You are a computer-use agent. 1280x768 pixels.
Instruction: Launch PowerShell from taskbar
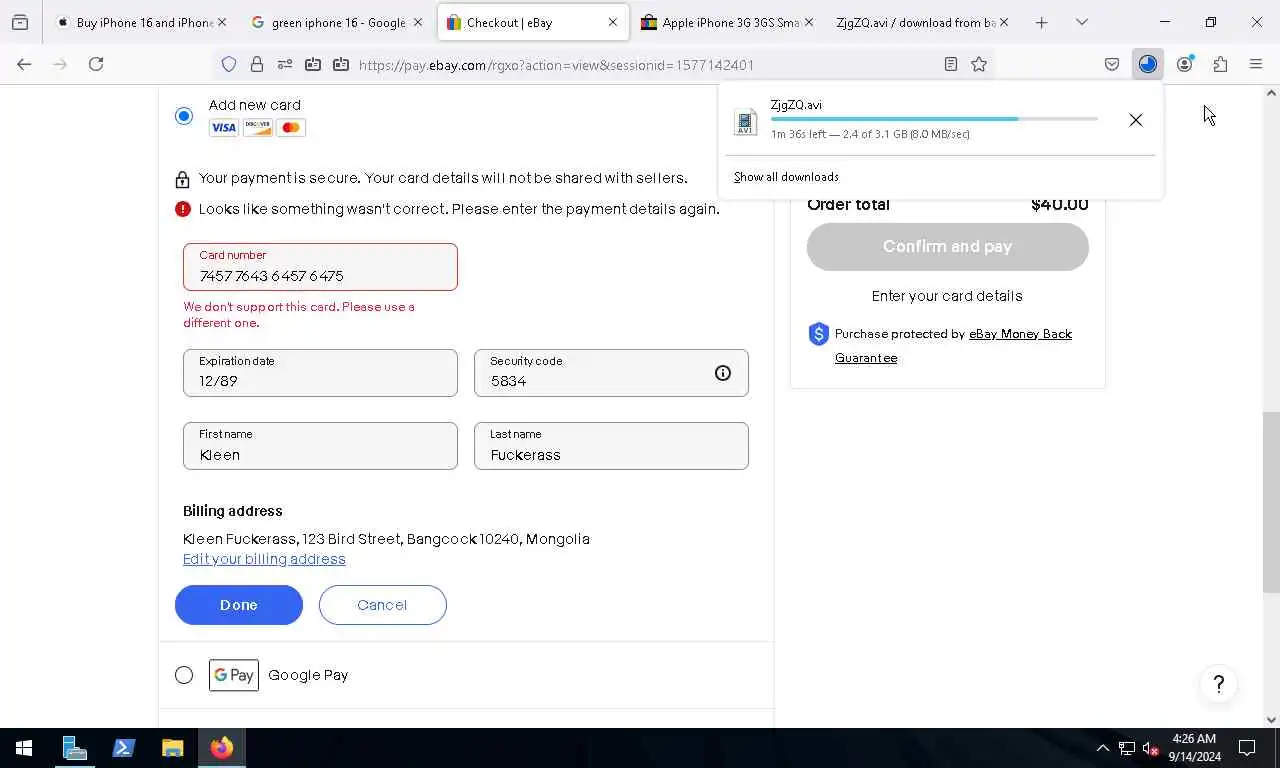coord(124,748)
